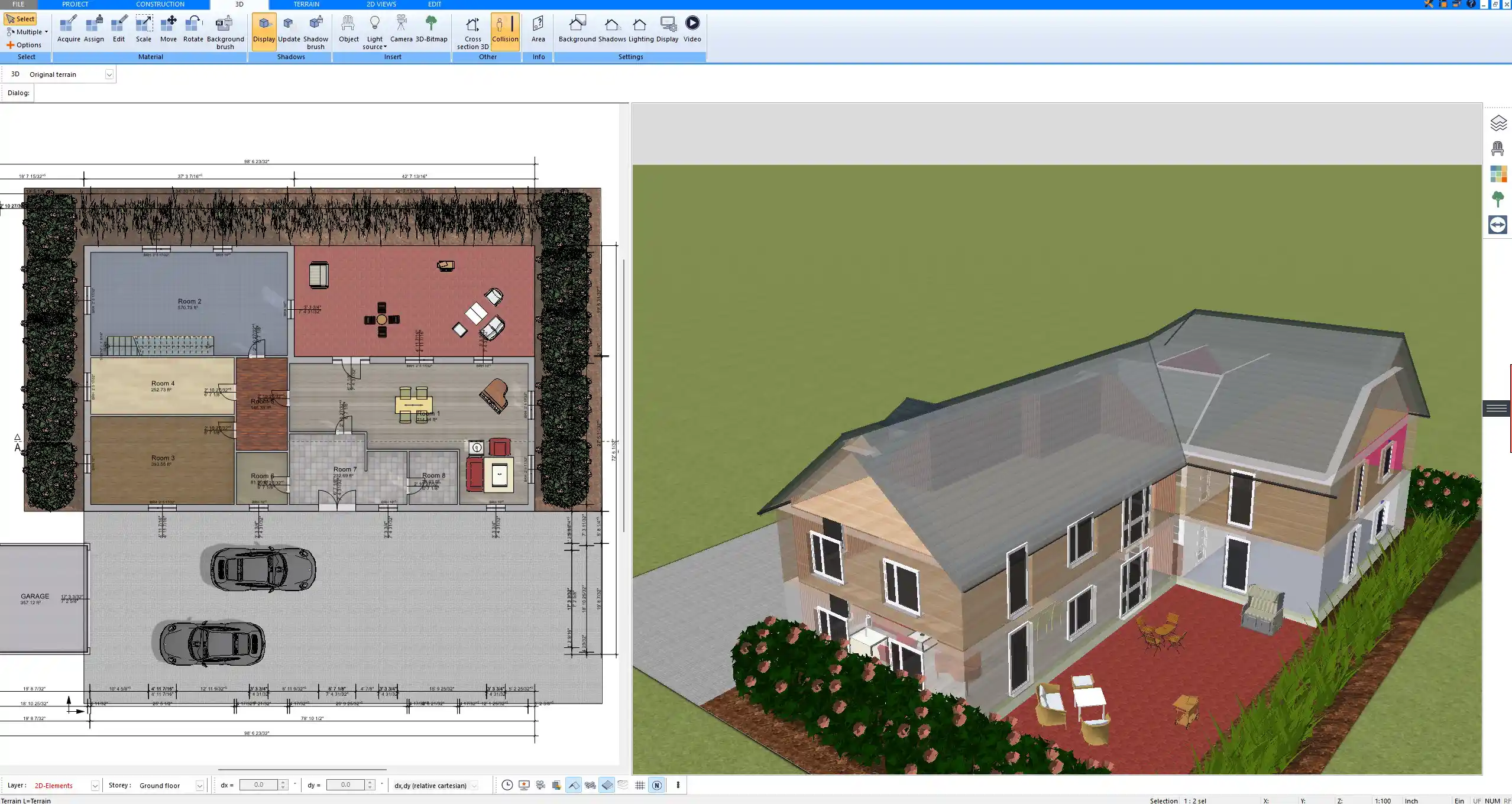Click the Area info tool
The image size is (1512, 804).
tap(538, 28)
